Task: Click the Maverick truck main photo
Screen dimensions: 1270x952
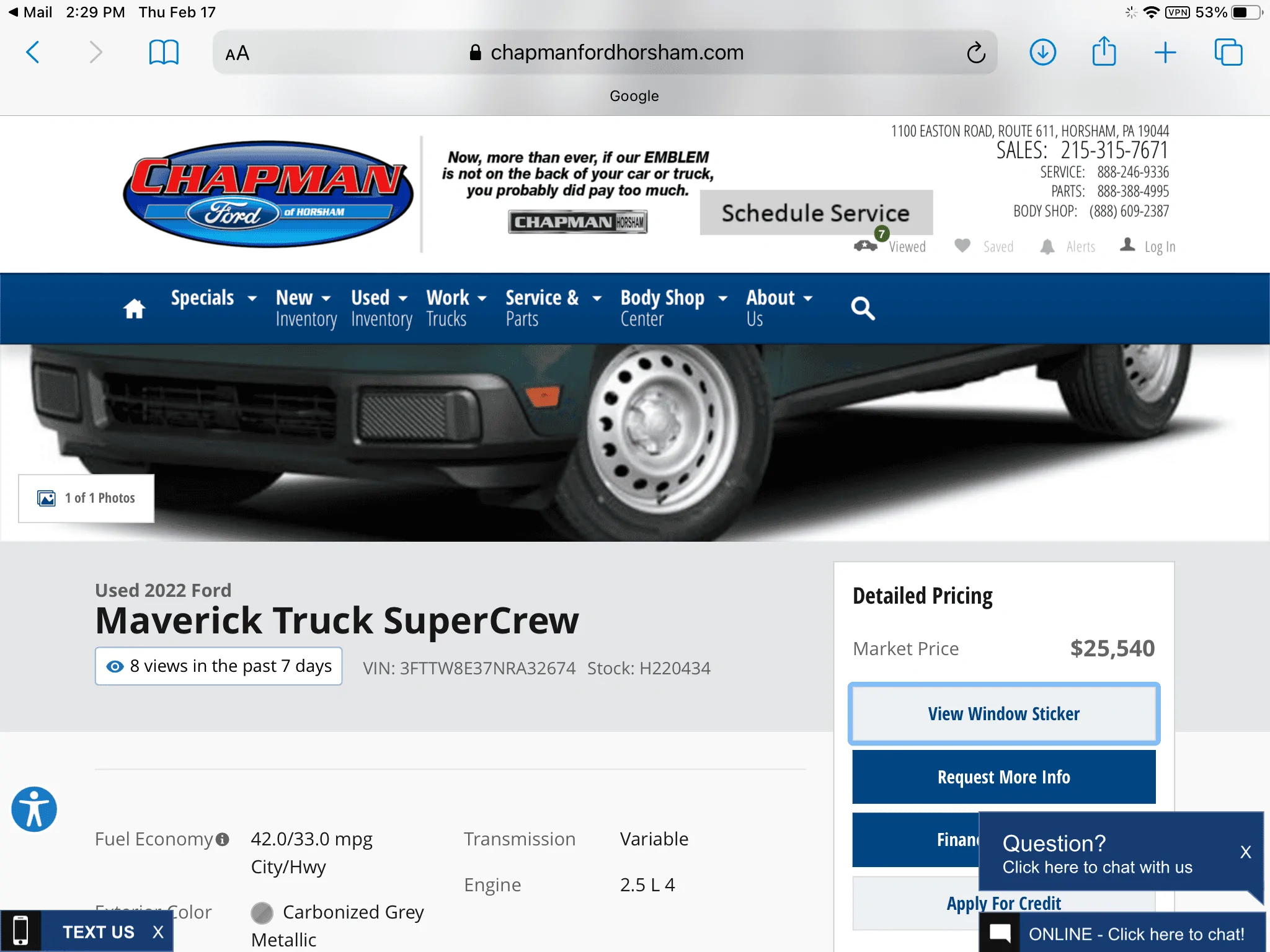Action: pyautogui.click(x=635, y=443)
